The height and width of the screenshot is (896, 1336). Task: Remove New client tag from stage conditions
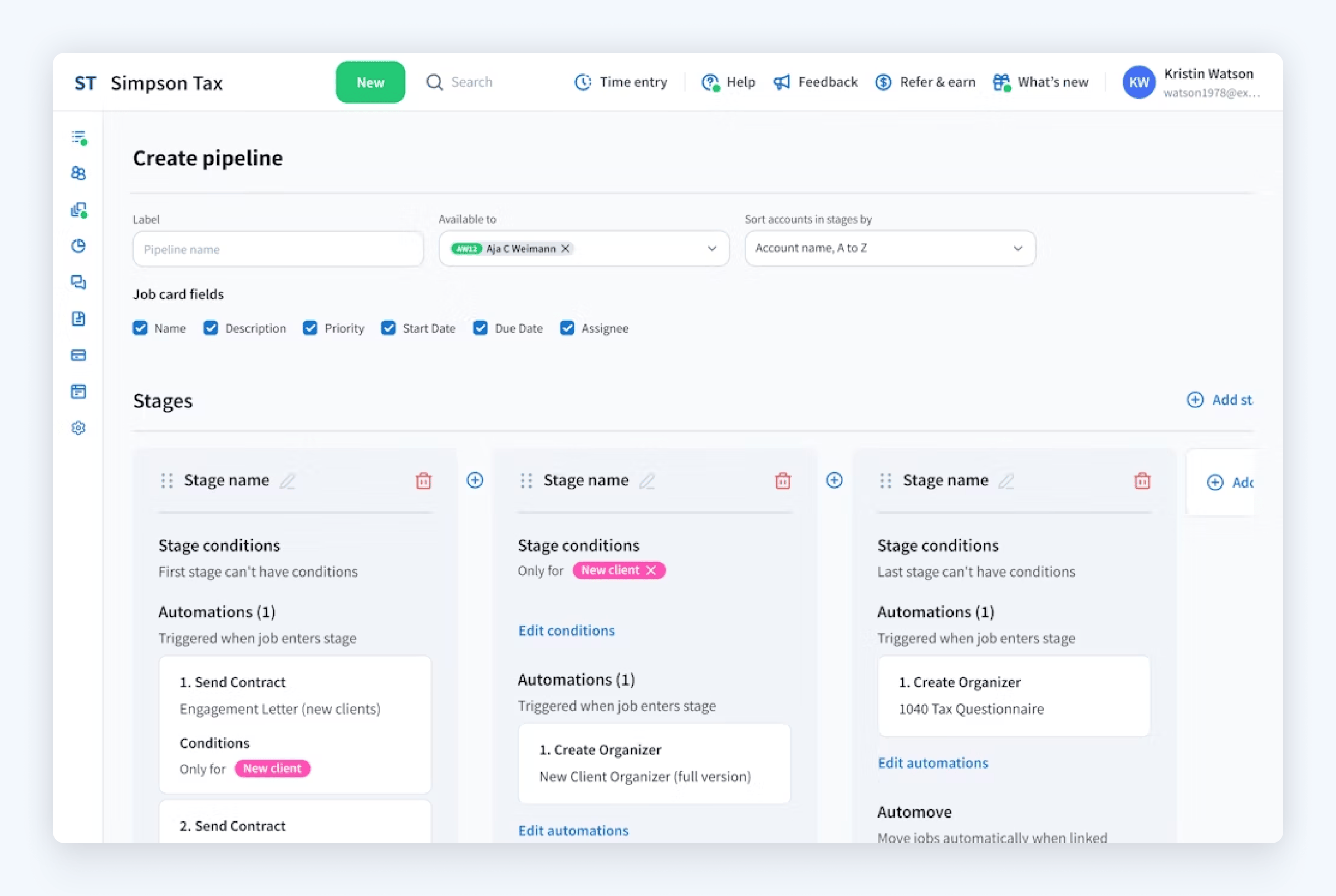[x=651, y=570]
